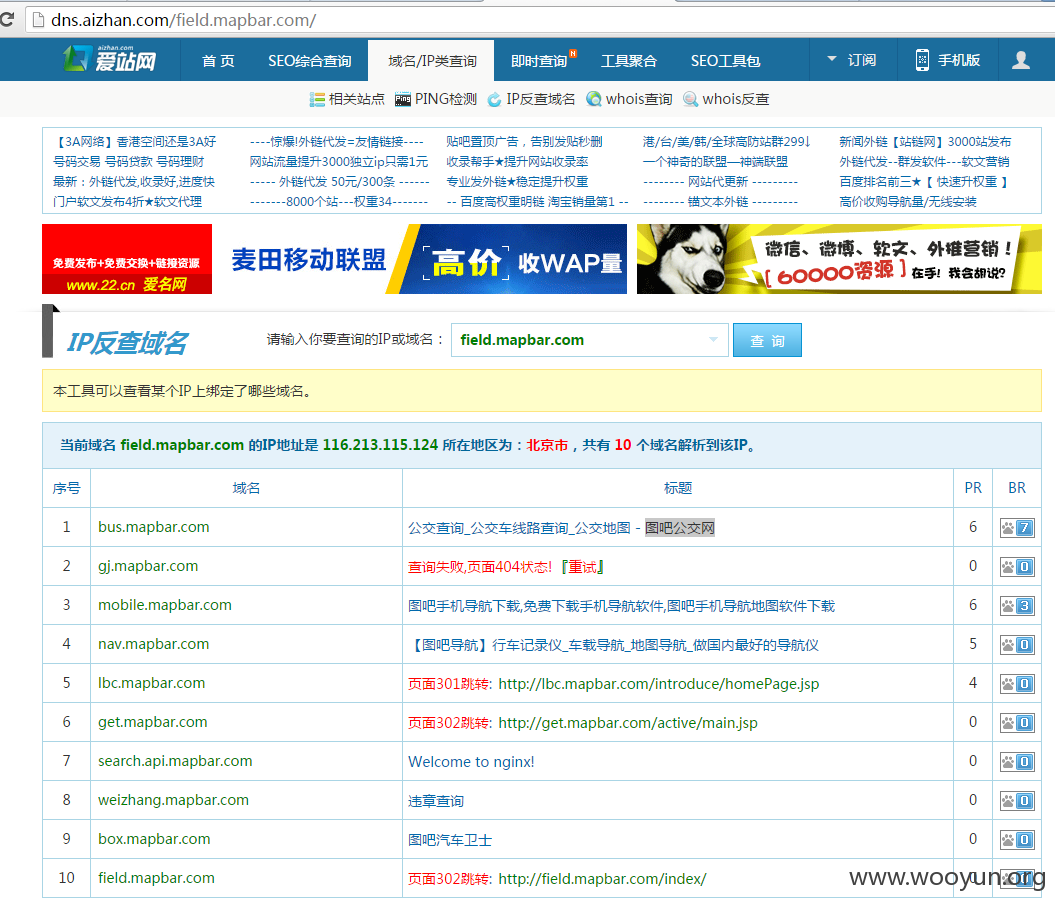Open 工具聚合 tab

(628, 61)
